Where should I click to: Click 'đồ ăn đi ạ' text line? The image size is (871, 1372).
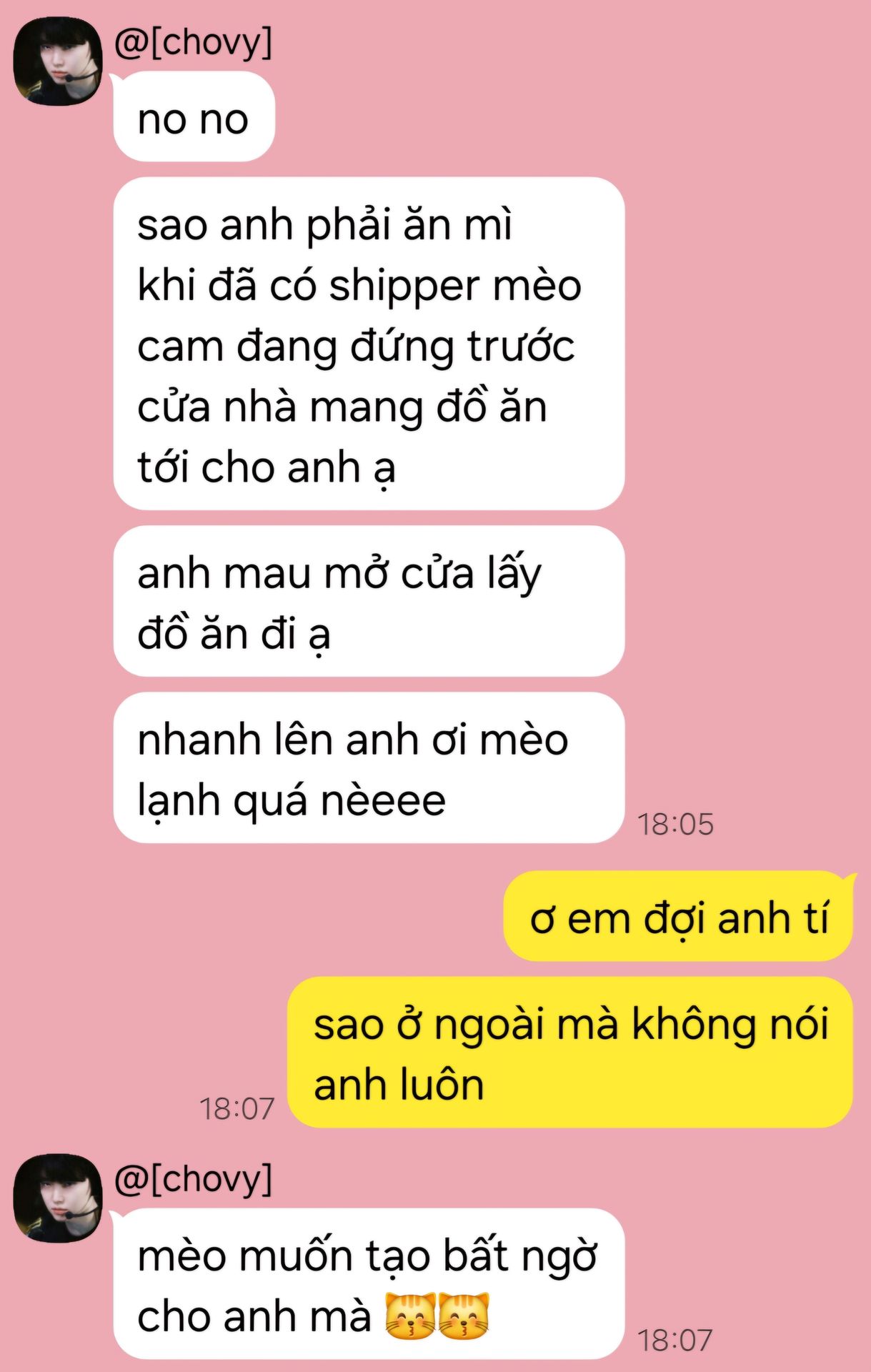coord(234,634)
